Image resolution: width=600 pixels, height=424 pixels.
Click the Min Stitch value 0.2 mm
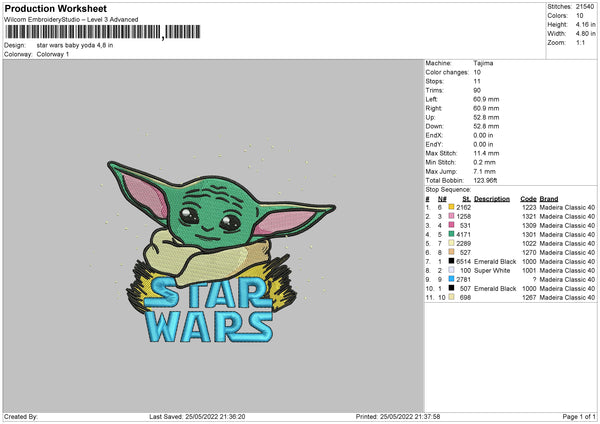tap(484, 162)
